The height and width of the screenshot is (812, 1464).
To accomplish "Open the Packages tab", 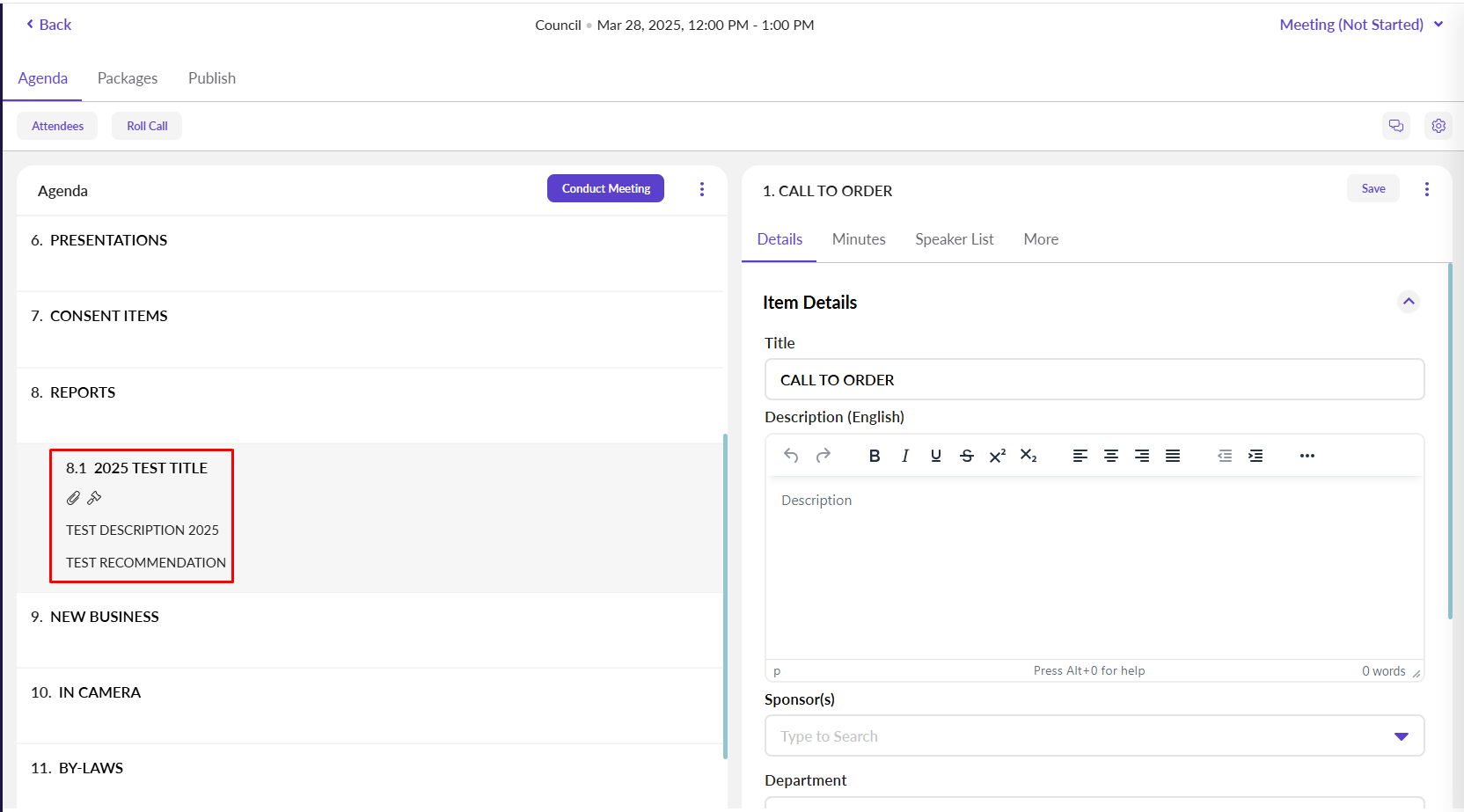I will [x=128, y=78].
